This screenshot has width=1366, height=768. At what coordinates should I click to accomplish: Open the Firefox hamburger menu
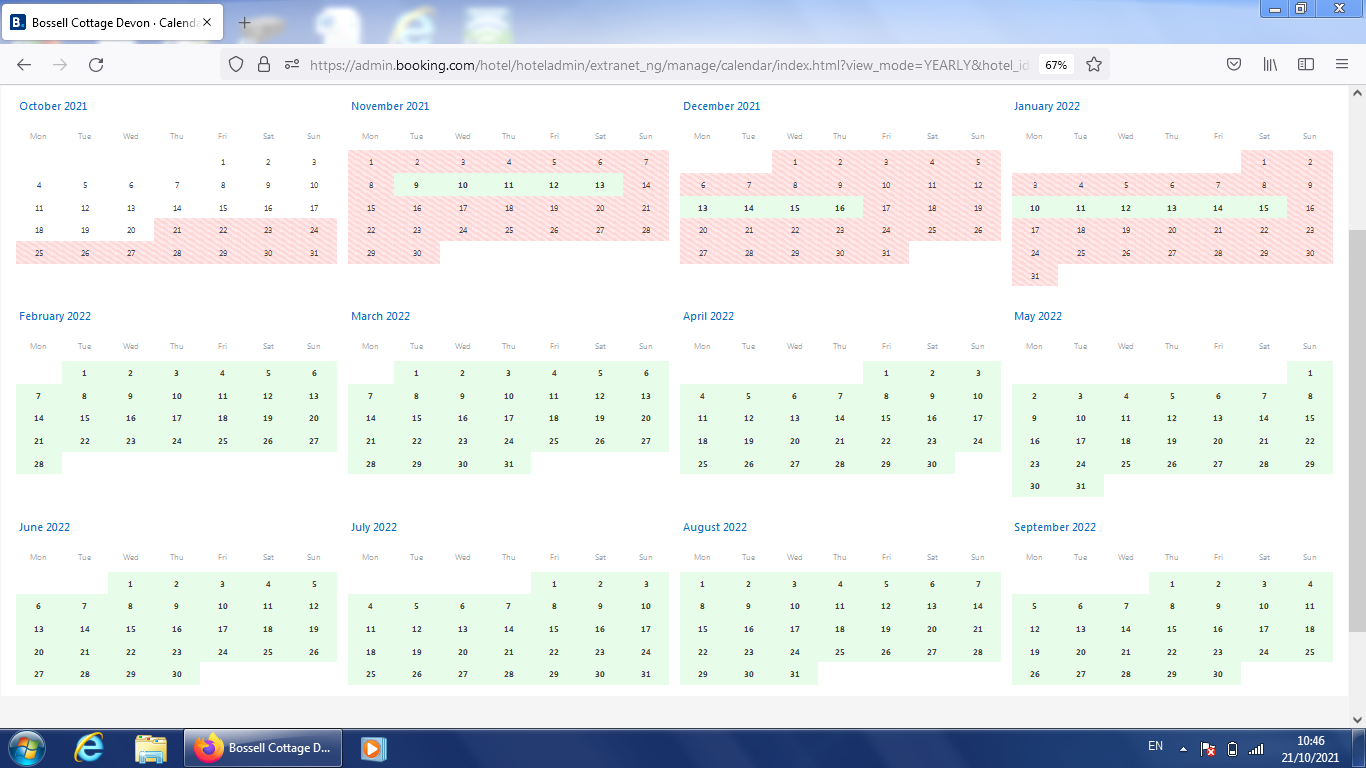[x=1342, y=64]
